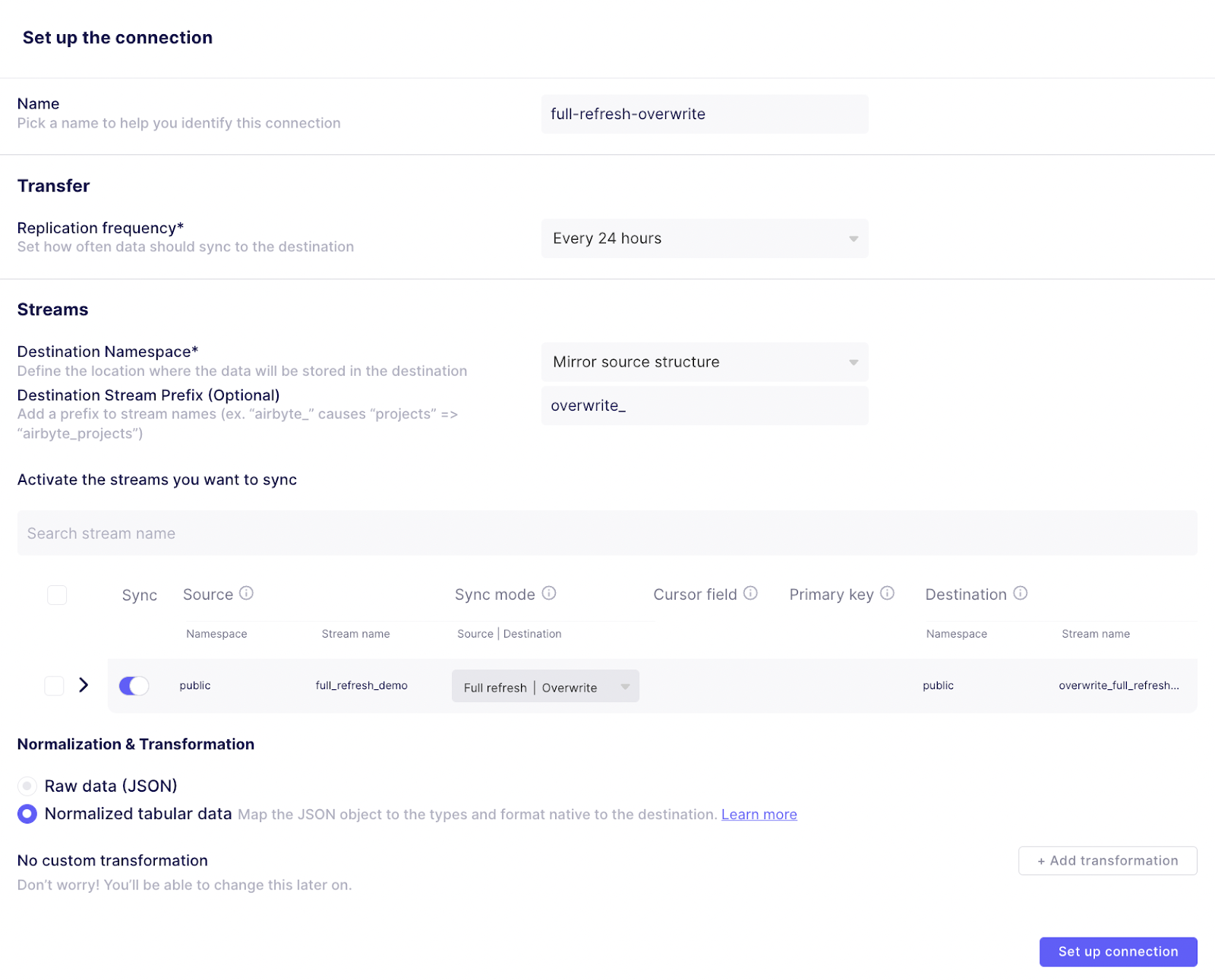This screenshot has height=980, width=1215.
Task: Select the Raw data (JSON) option
Action: click(27, 786)
